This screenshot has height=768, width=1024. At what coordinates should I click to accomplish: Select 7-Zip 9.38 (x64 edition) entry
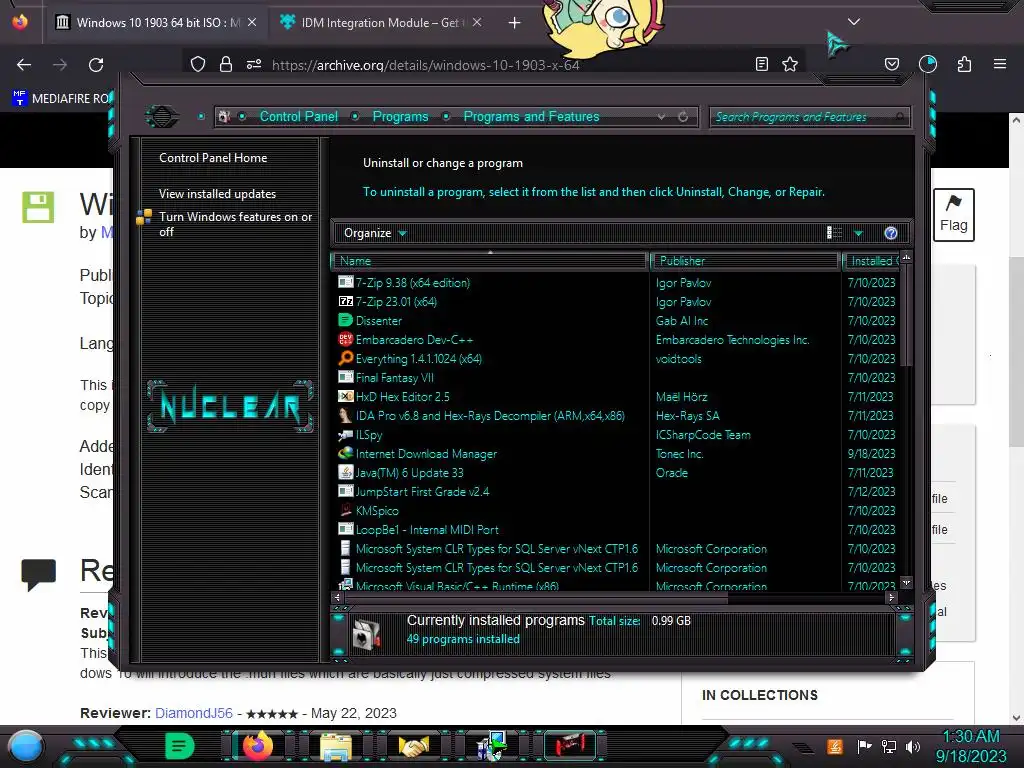click(x=413, y=283)
